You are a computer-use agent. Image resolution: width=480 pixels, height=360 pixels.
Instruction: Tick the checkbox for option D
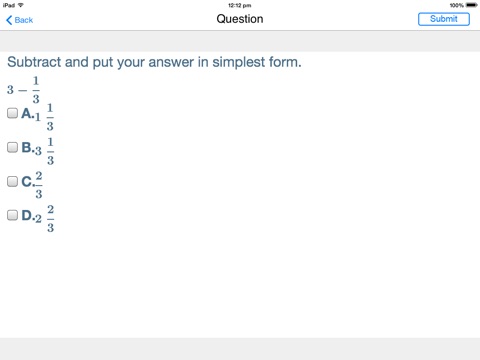(12, 215)
